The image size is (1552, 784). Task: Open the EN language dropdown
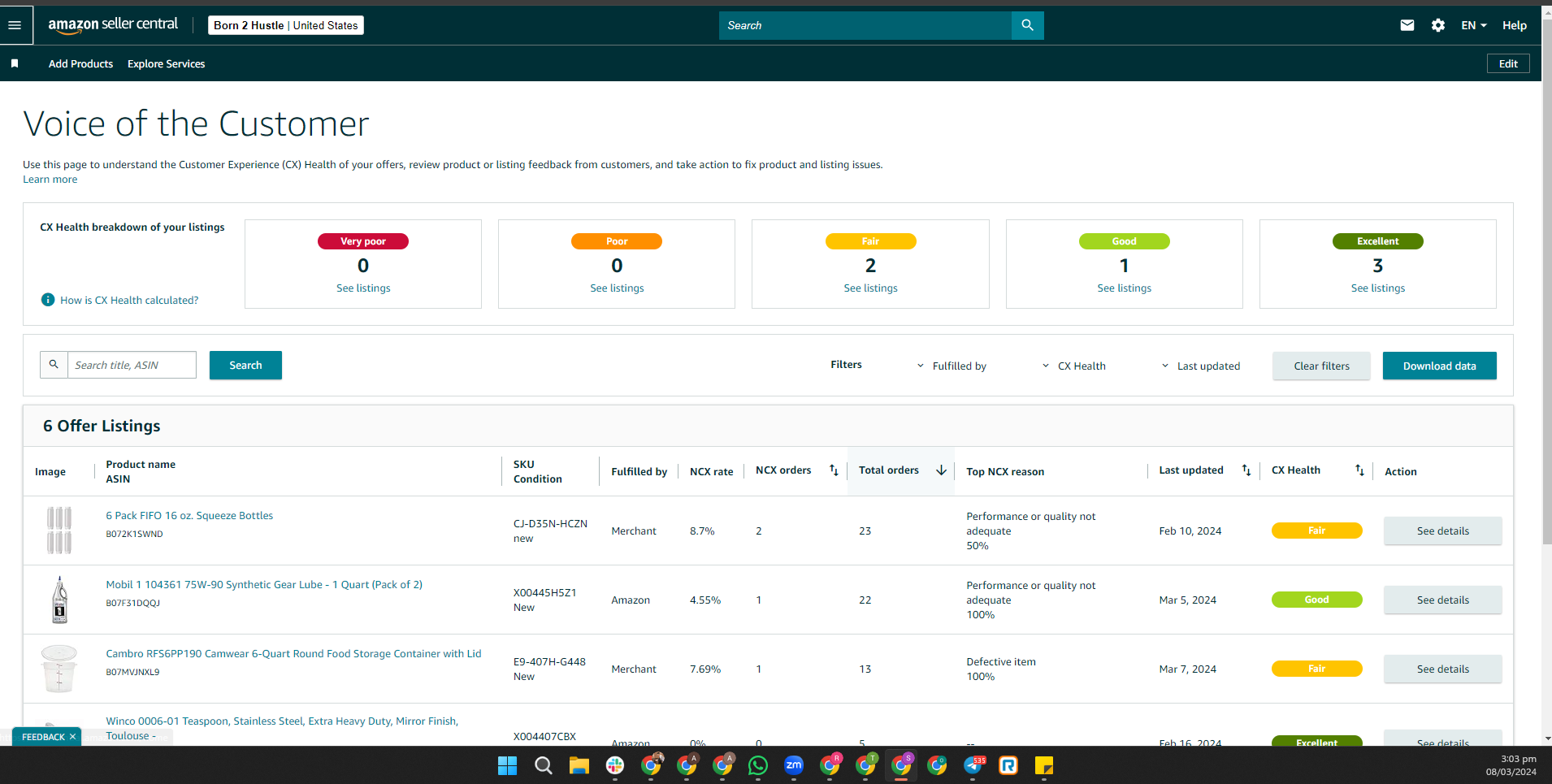point(1474,25)
